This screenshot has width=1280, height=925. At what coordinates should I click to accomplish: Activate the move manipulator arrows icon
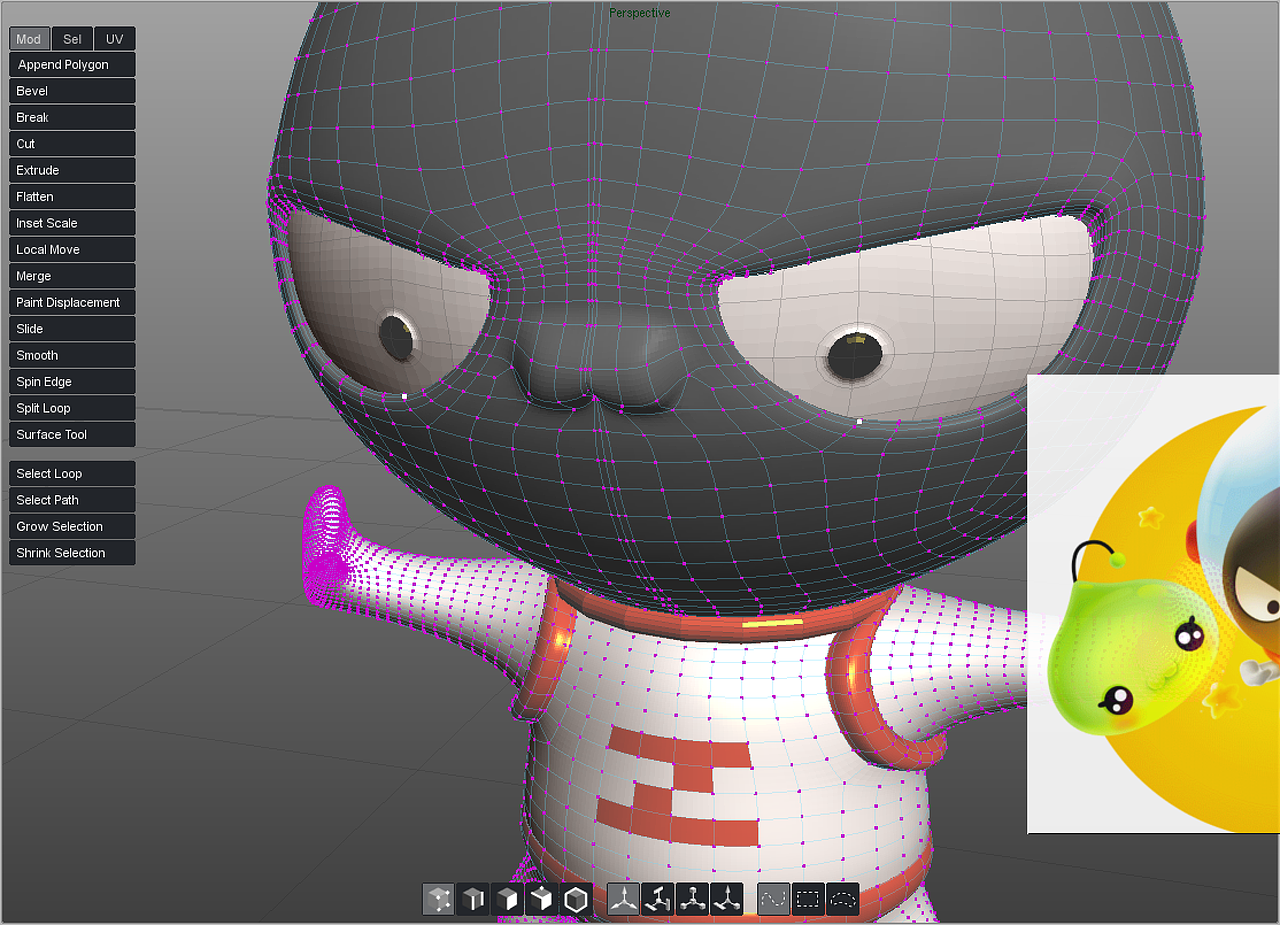tap(622, 899)
